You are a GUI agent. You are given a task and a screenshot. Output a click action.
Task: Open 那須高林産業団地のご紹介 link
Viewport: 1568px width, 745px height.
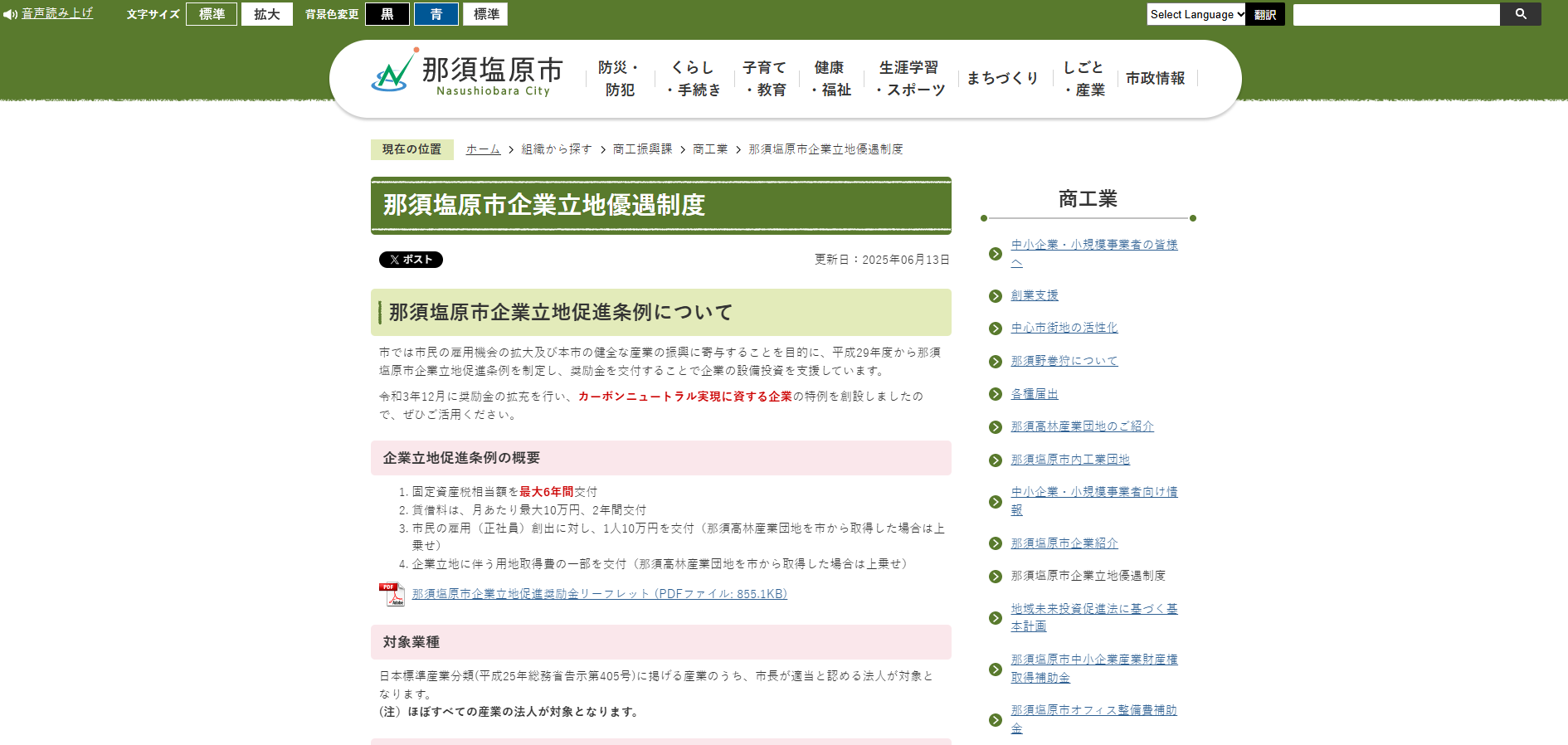tap(1082, 426)
